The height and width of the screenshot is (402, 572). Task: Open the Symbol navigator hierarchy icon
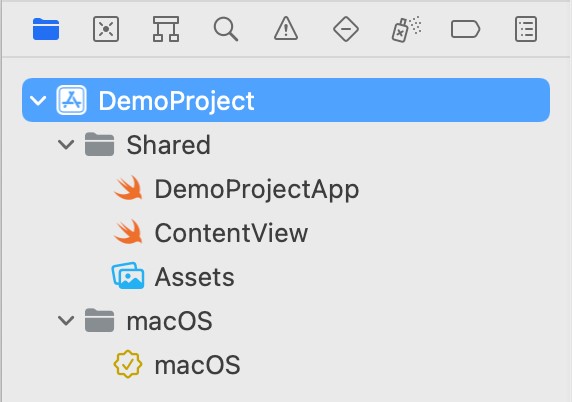coord(166,29)
